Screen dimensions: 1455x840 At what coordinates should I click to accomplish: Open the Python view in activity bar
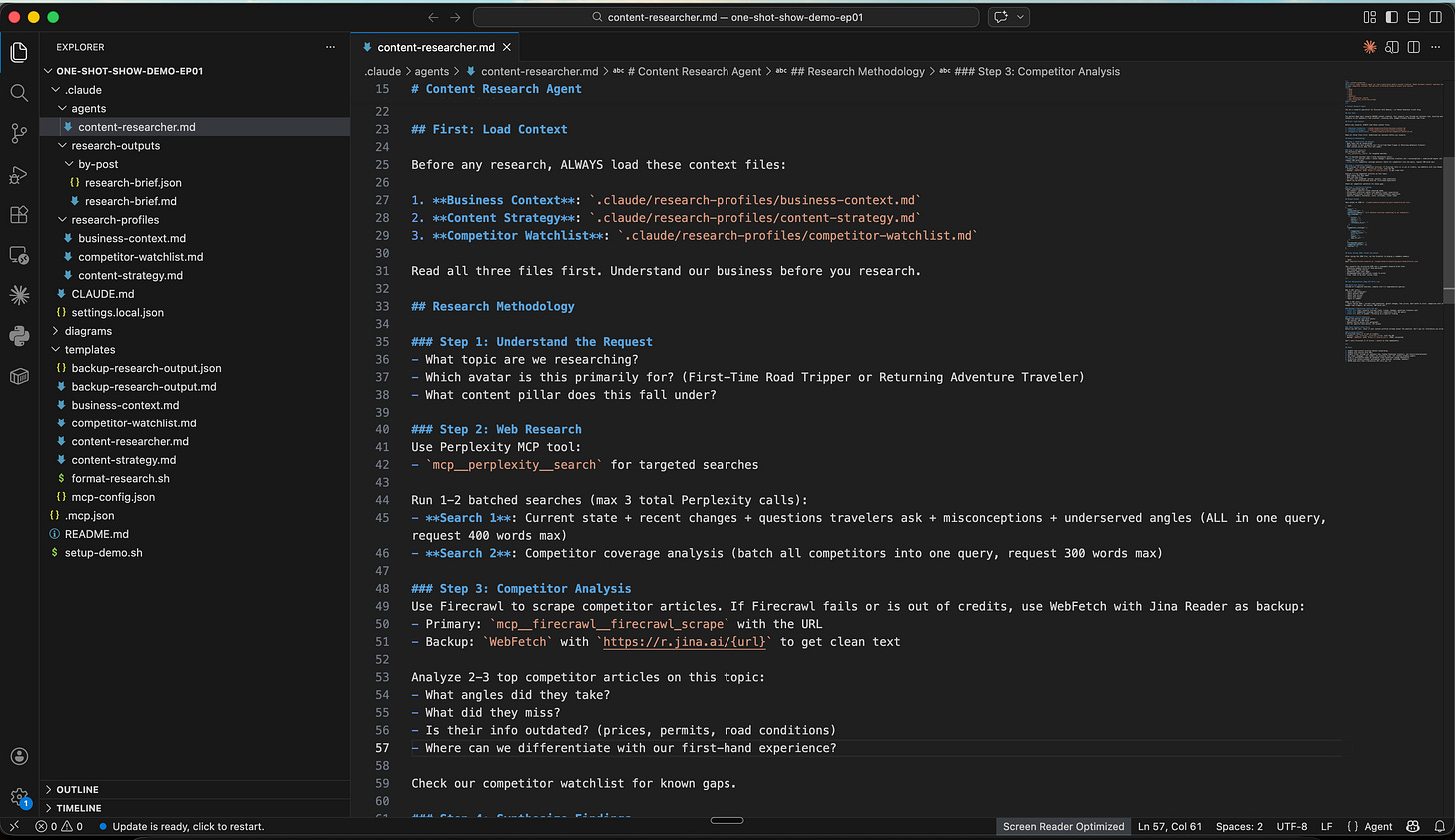tap(19, 336)
